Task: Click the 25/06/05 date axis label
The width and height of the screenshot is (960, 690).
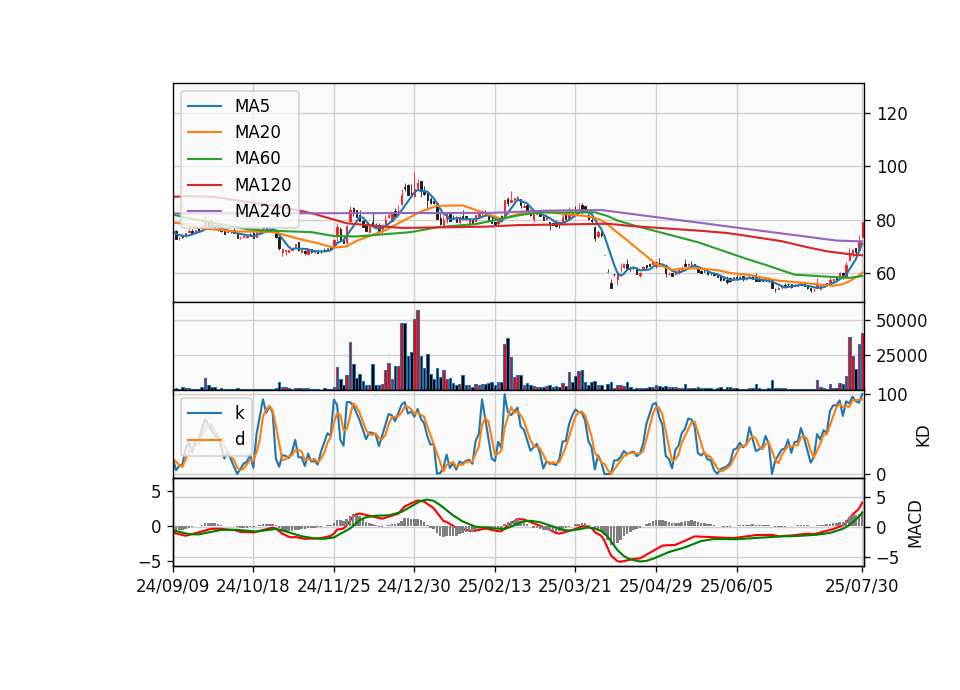Action: coord(737,586)
